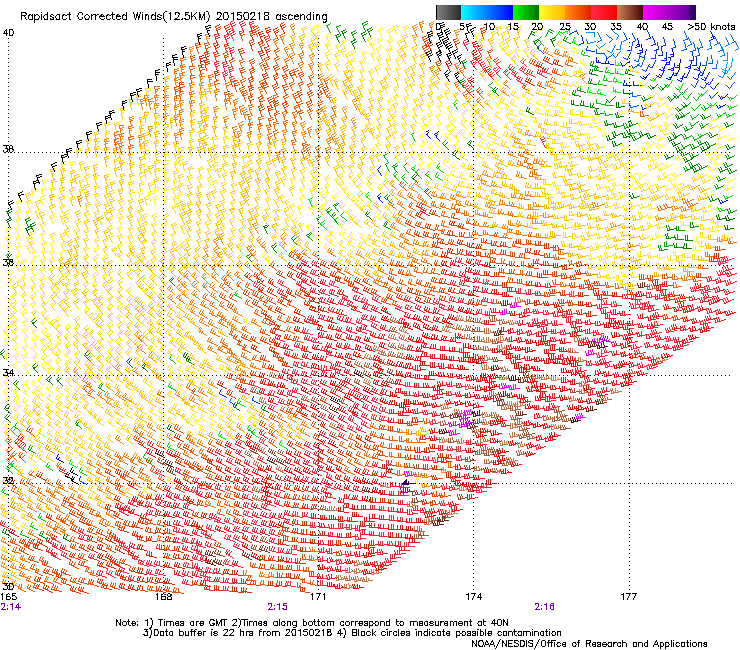Click the orange segment of the wind legend
Viewport: 740px width, 650px height.
pos(578,12)
